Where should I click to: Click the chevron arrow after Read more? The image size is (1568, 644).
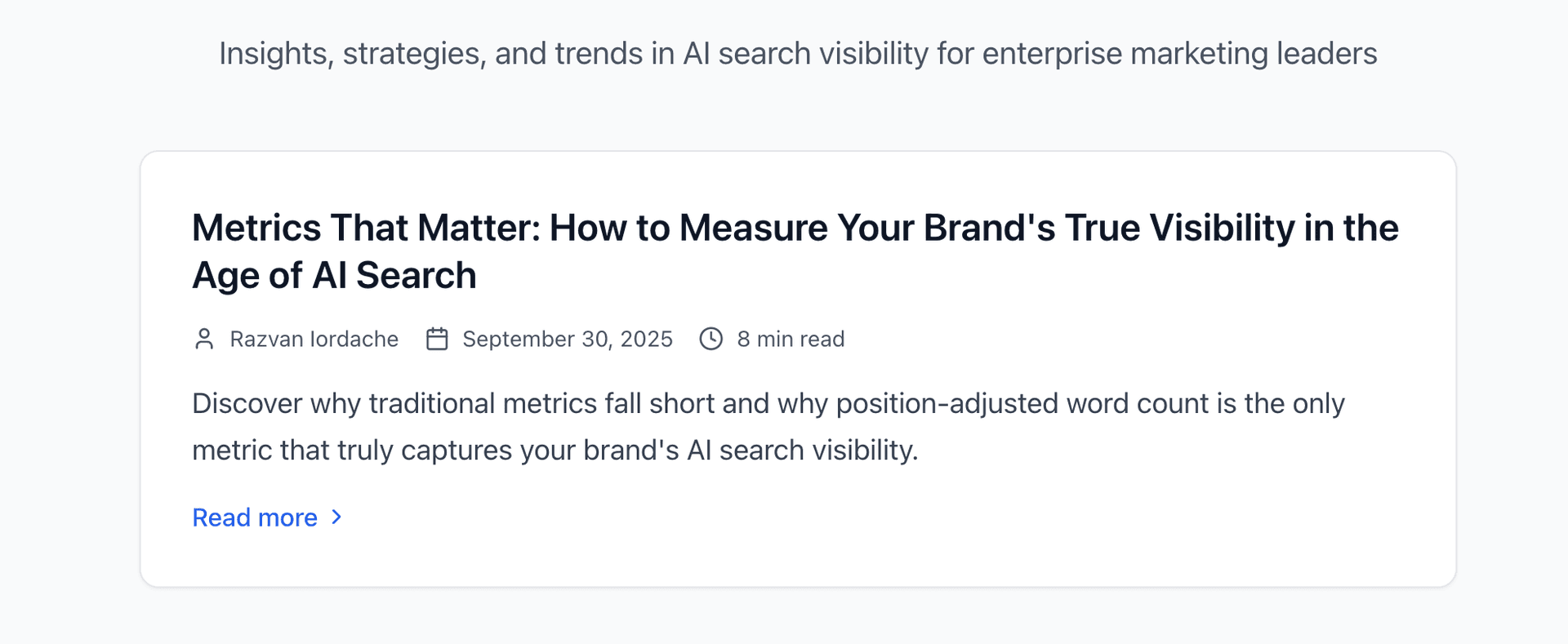click(336, 517)
